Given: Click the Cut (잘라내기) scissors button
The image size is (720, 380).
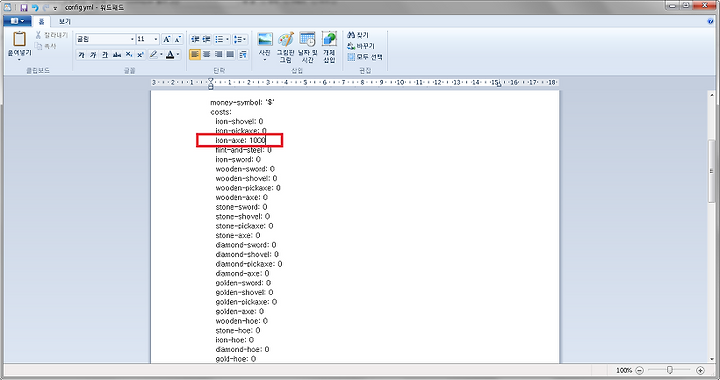Looking at the screenshot, I should (51, 35).
